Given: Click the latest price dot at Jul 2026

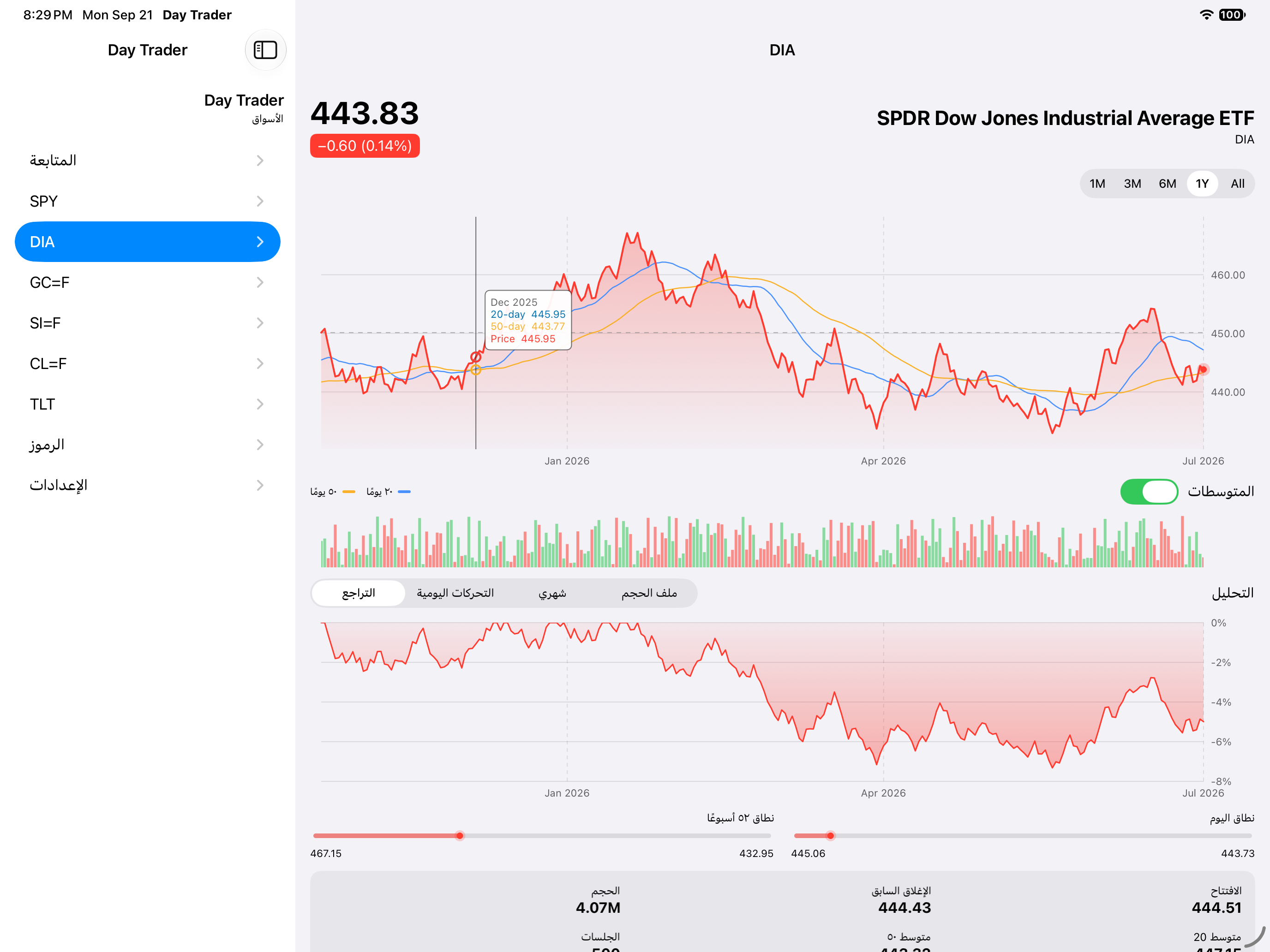Looking at the screenshot, I should click(x=1203, y=369).
